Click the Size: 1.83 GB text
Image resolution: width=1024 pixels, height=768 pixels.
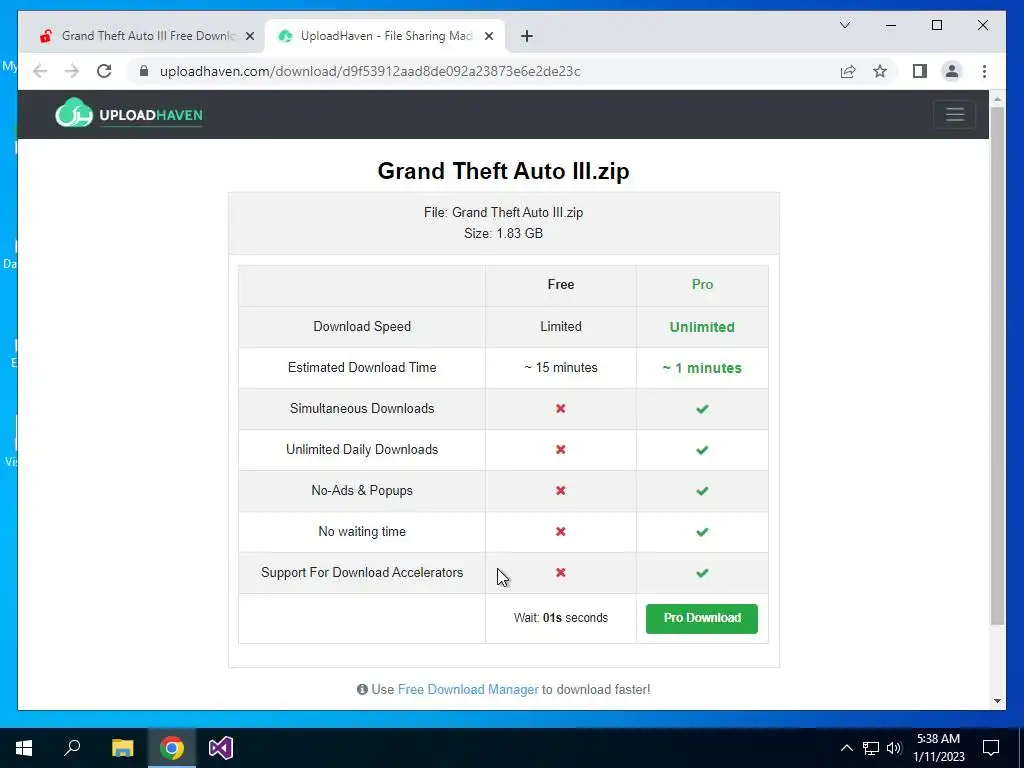pyautogui.click(x=504, y=234)
